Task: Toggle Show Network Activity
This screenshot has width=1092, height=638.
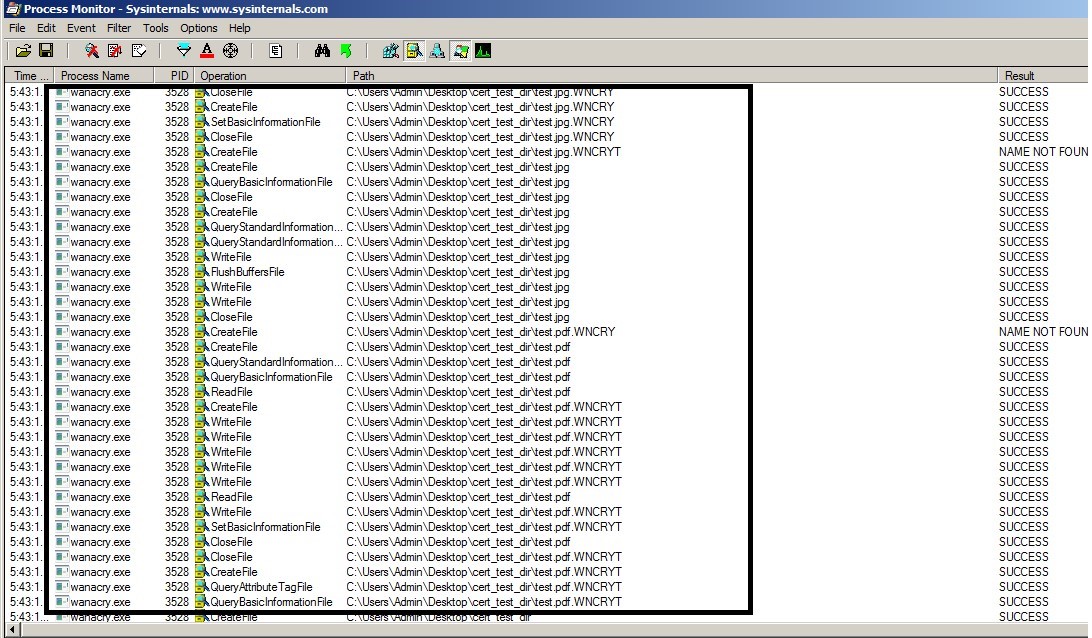Action: pyautogui.click(x=437, y=51)
